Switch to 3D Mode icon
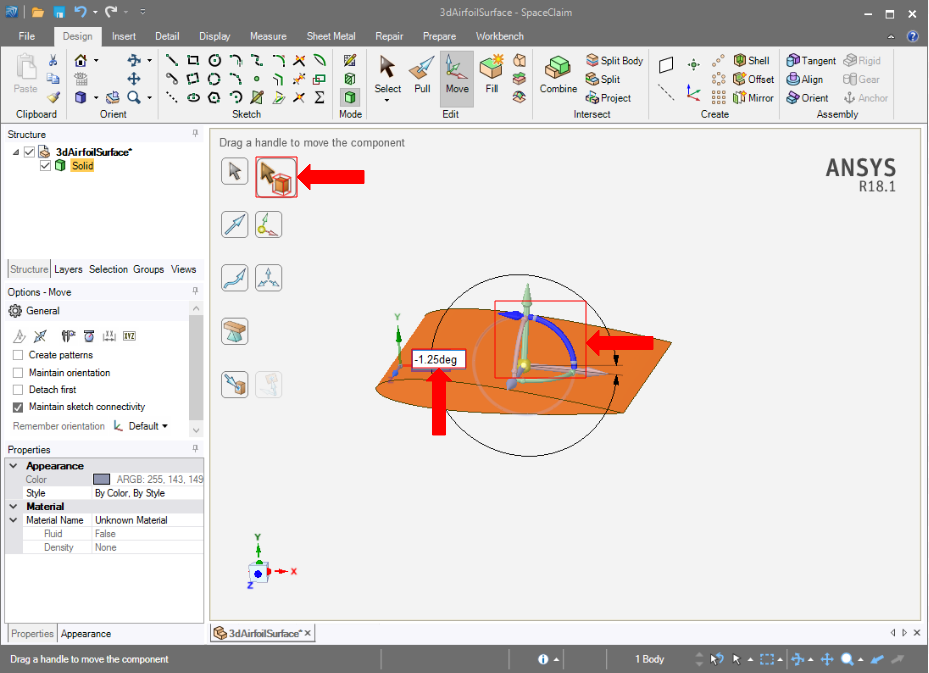The width and height of the screenshot is (929, 673). [x=350, y=97]
